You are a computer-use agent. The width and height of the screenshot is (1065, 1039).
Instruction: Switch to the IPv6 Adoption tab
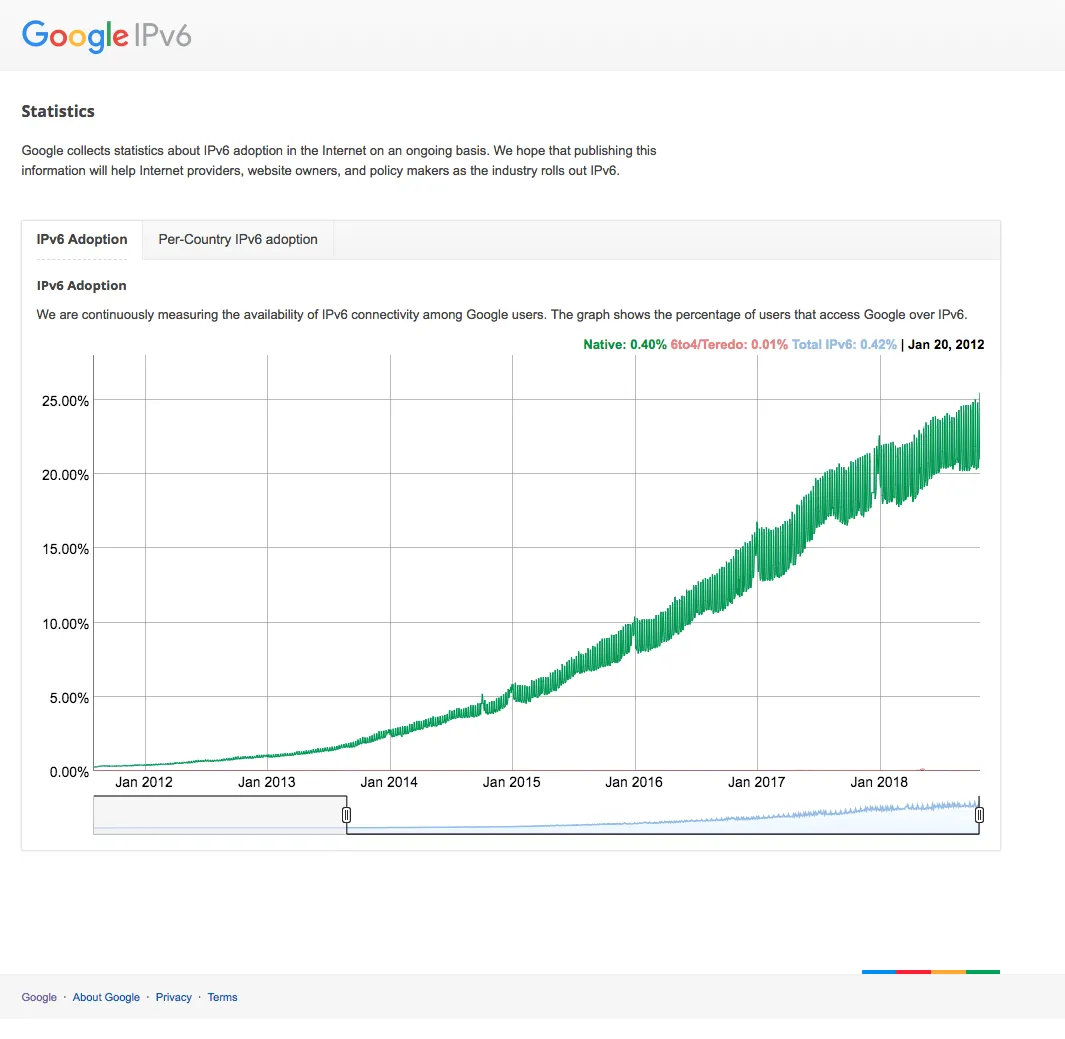coord(82,240)
